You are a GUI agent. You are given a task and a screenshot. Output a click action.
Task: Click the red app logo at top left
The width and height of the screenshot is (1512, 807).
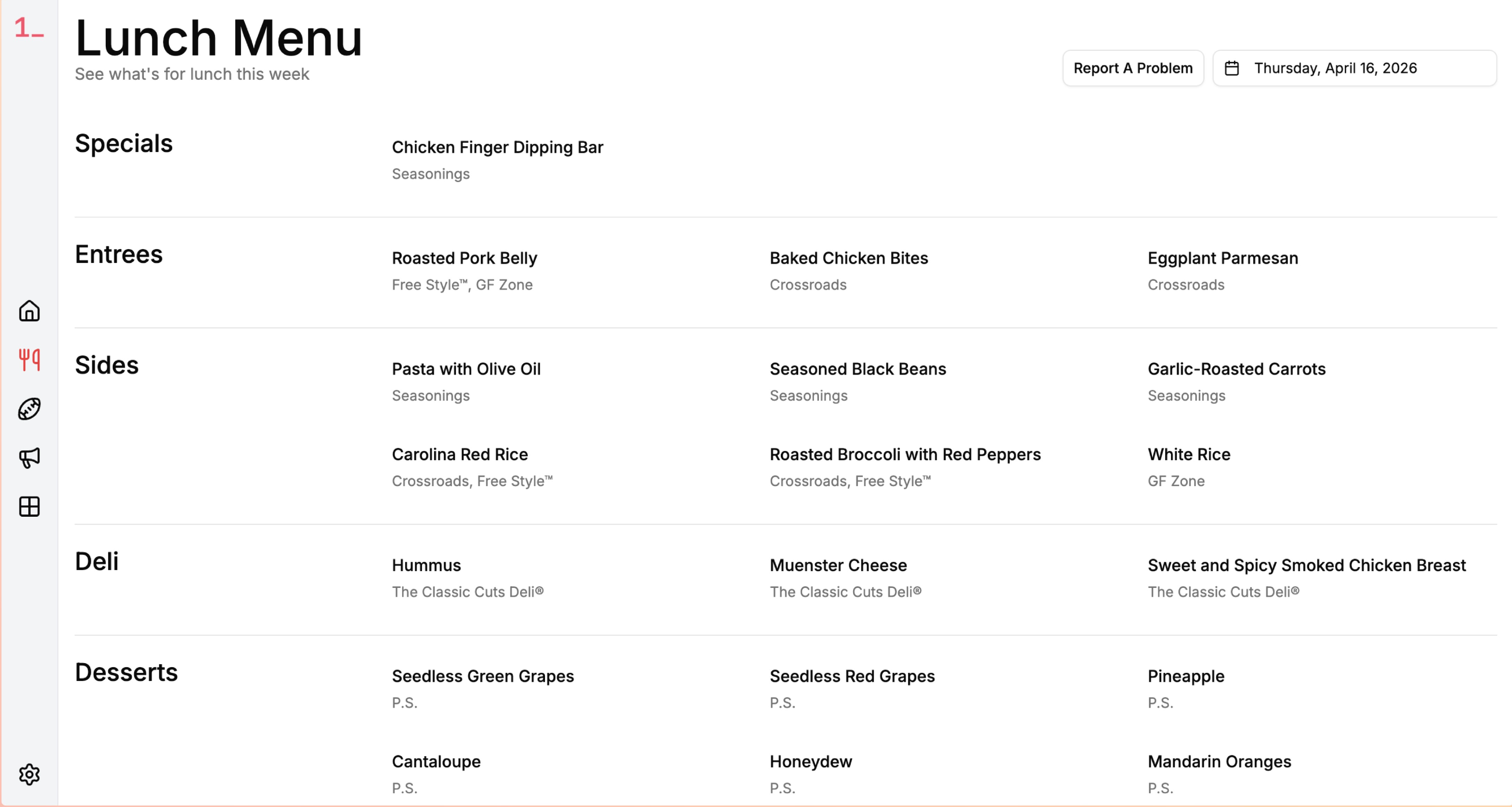click(x=29, y=27)
